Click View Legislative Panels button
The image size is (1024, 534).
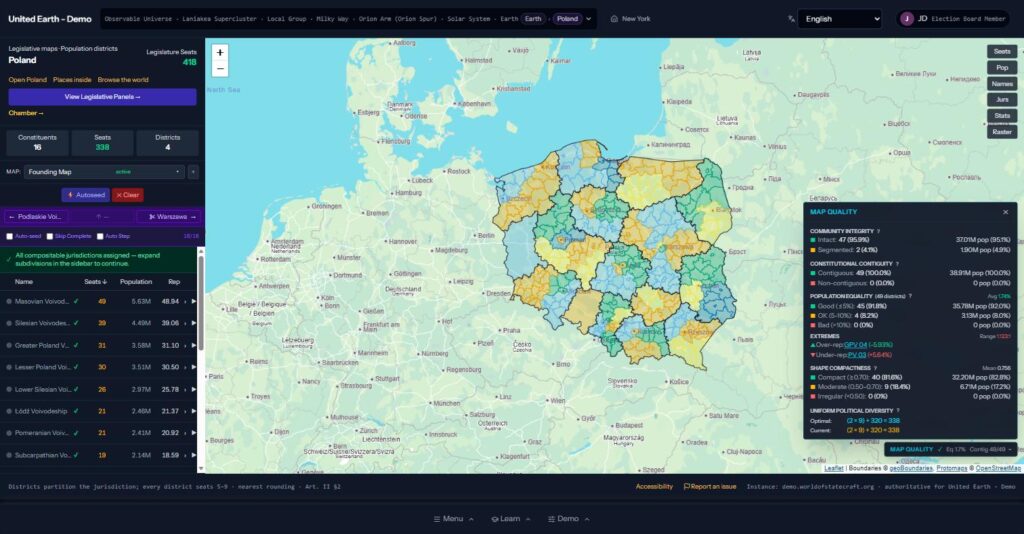tap(103, 97)
